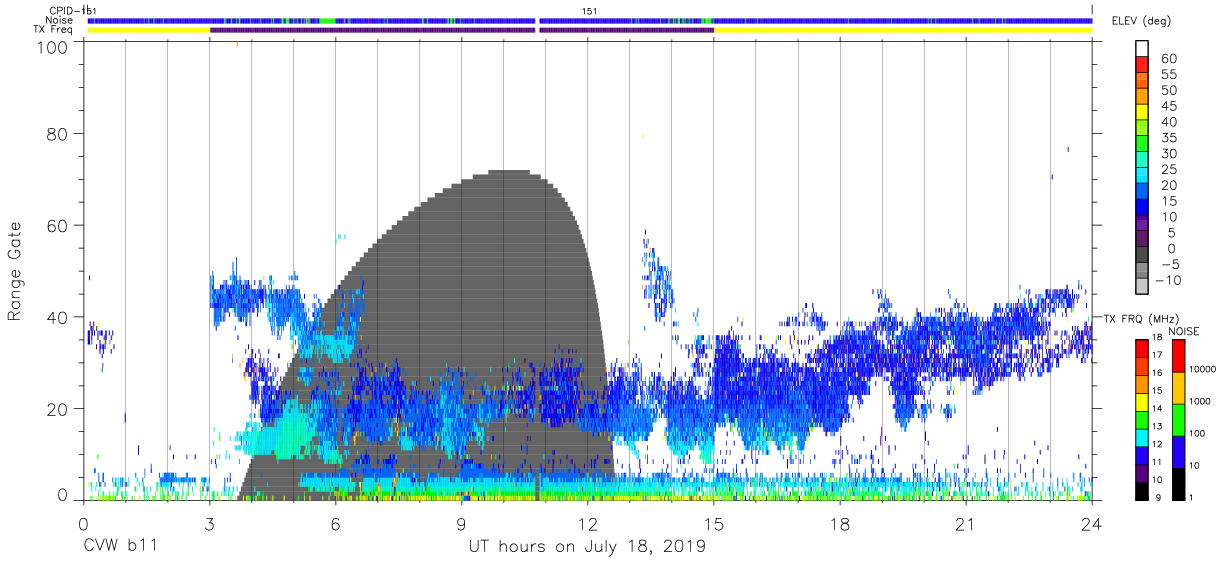
Task: Click the 'Range Gate' y-axis title
Action: tap(15, 272)
